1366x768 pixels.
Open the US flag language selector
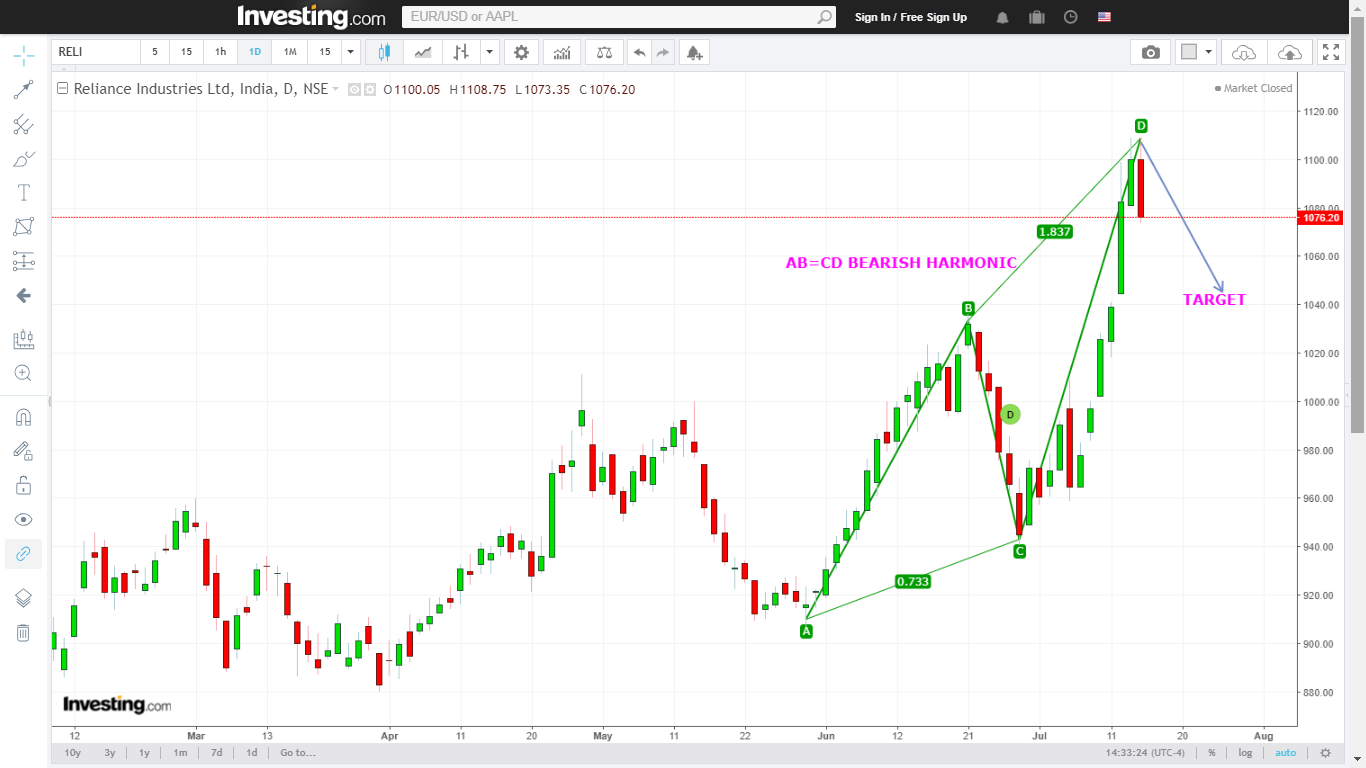coord(1104,17)
